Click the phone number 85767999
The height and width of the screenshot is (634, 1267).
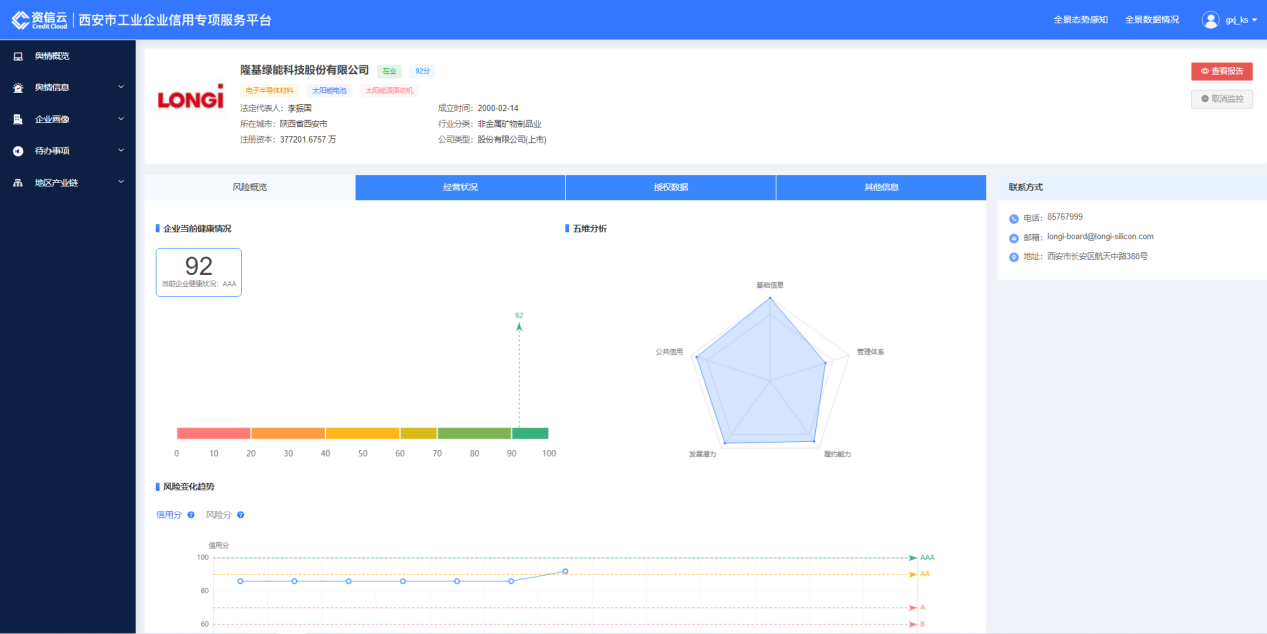[1065, 217]
